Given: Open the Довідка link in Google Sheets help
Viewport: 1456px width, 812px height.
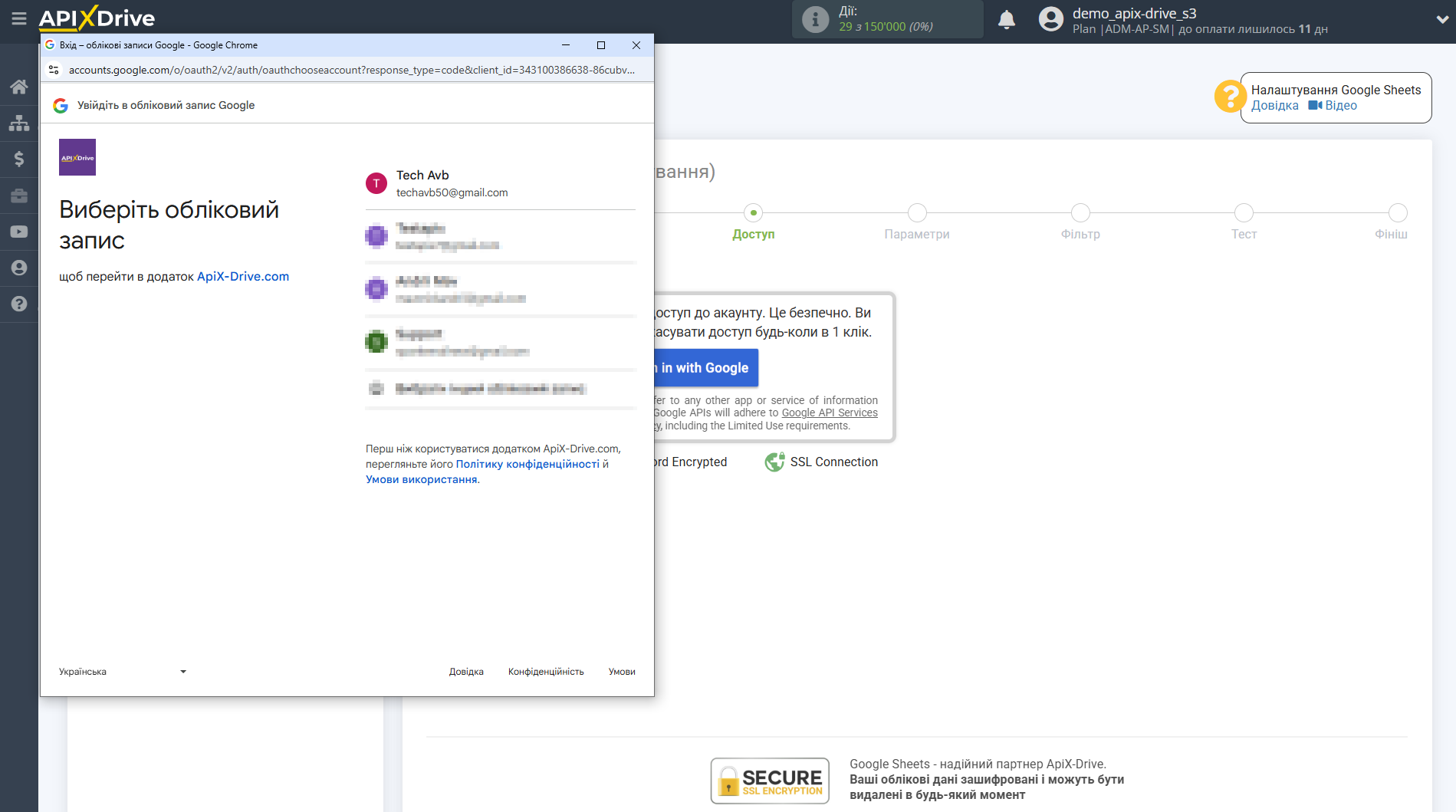Looking at the screenshot, I should (x=1275, y=106).
